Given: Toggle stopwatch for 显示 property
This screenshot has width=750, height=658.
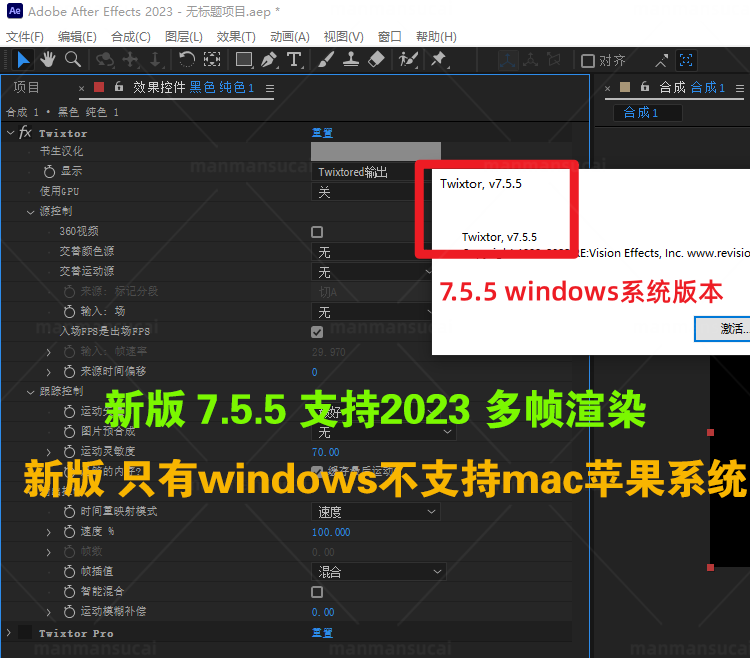Looking at the screenshot, I should [49, 171].
